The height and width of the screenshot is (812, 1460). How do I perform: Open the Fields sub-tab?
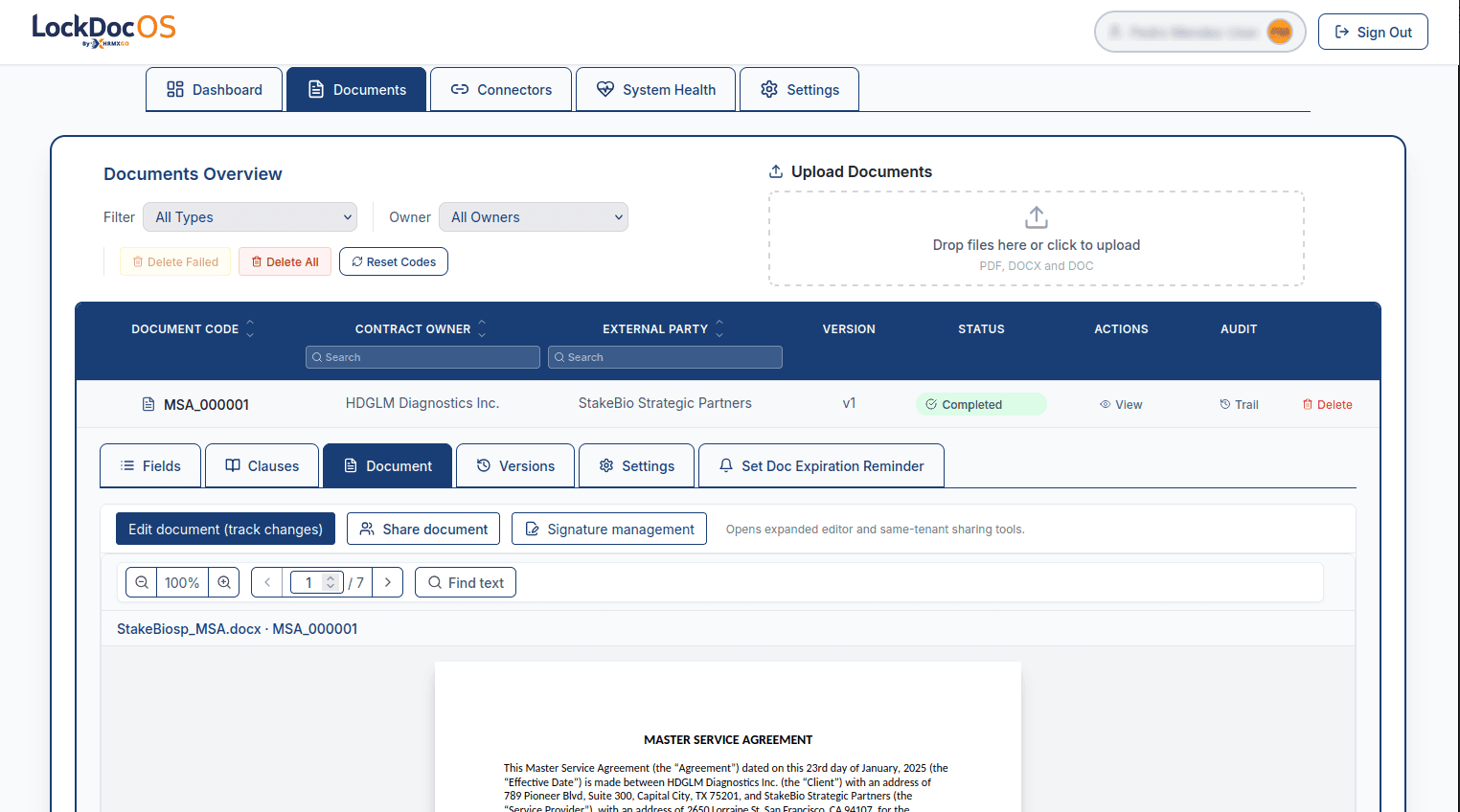click(x=150, y=465)
